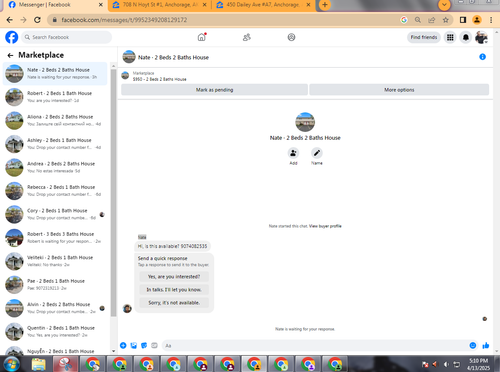The image size is (500, 372).
Task: Go back in browser history
Action: [10, 20]
